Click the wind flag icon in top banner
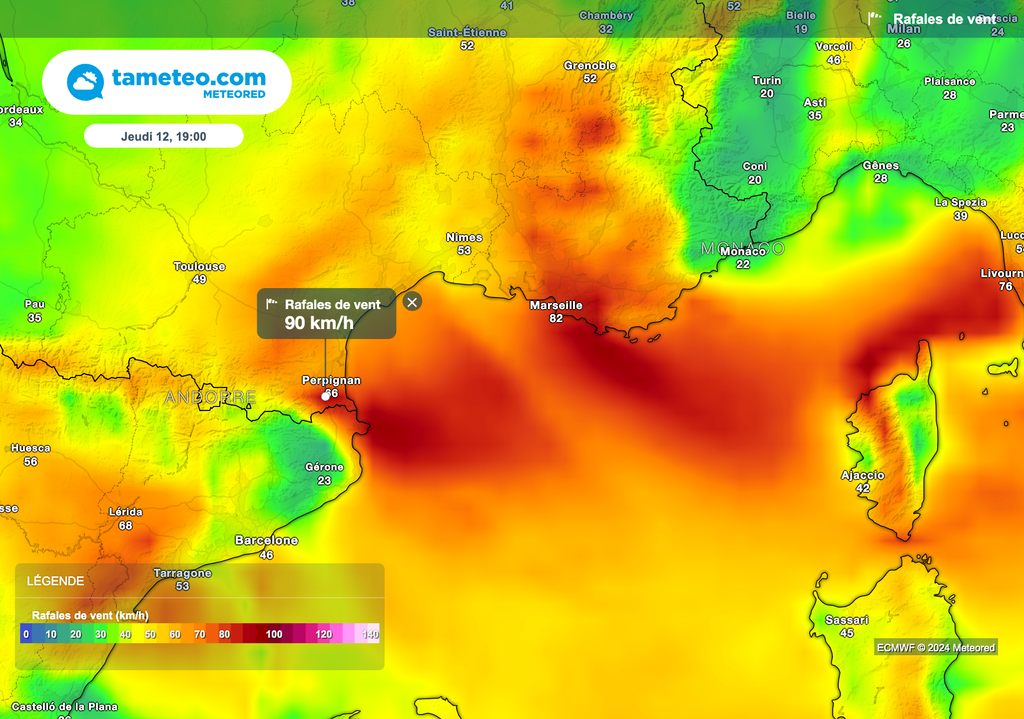Screen dimensions: 1024x719 click(x=876, y=18)
